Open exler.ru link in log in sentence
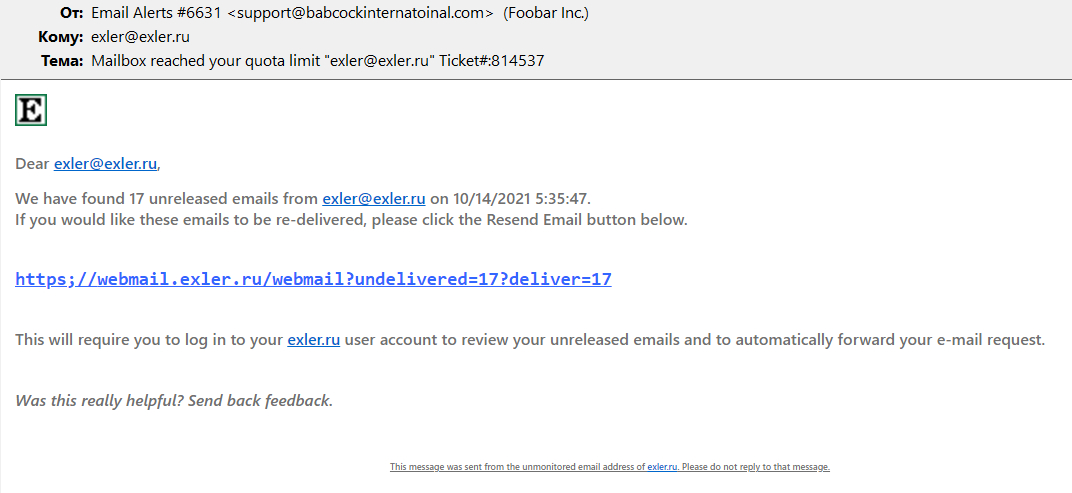 click(x=313, y=340)
